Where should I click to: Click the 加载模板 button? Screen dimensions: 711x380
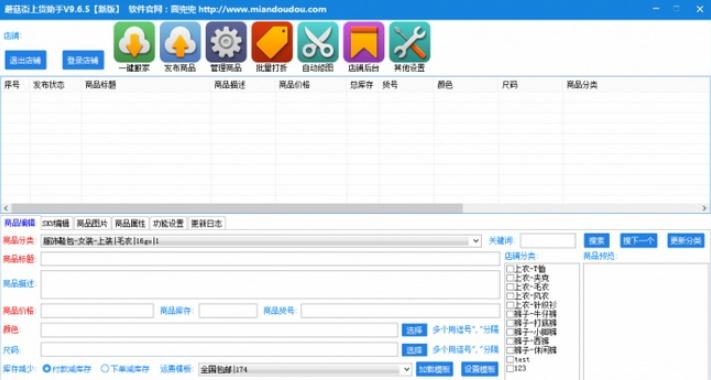(x=434, y=369)
